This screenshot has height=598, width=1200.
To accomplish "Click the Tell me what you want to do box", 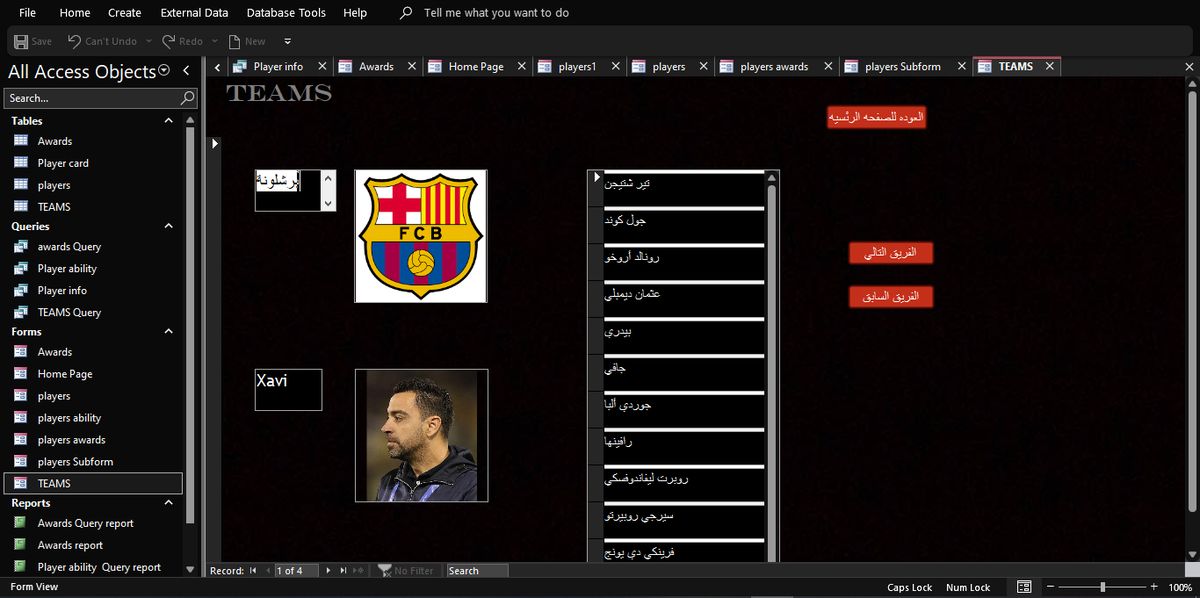I will (x=496, y=13).
